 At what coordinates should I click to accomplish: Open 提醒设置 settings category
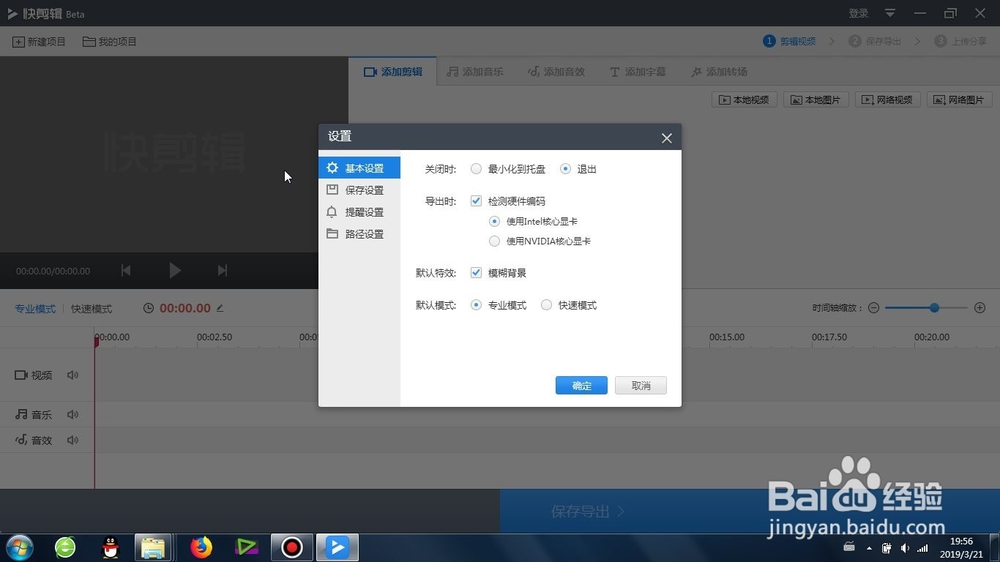click(x=359, y=212)
